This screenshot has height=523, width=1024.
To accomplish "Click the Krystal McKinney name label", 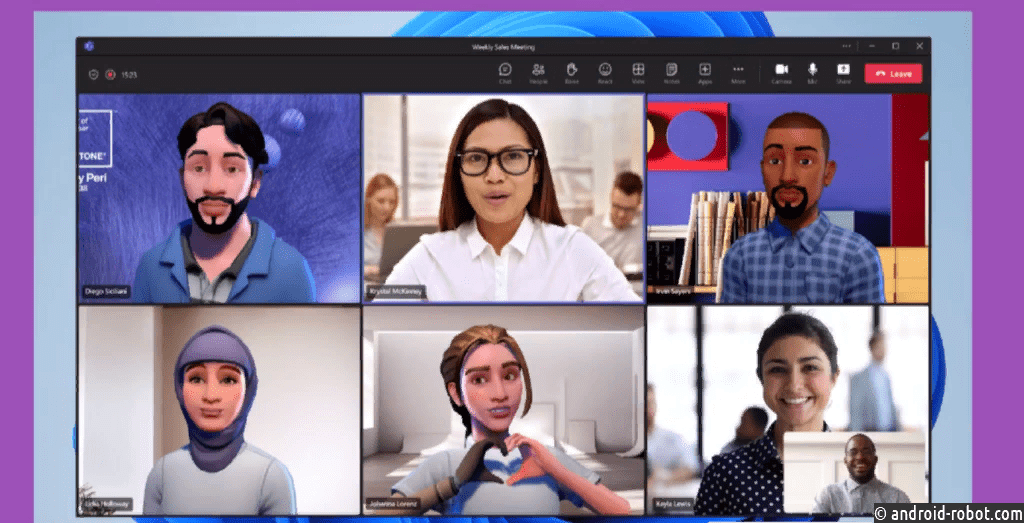I will pyautogui.click(x=396, y=291).
